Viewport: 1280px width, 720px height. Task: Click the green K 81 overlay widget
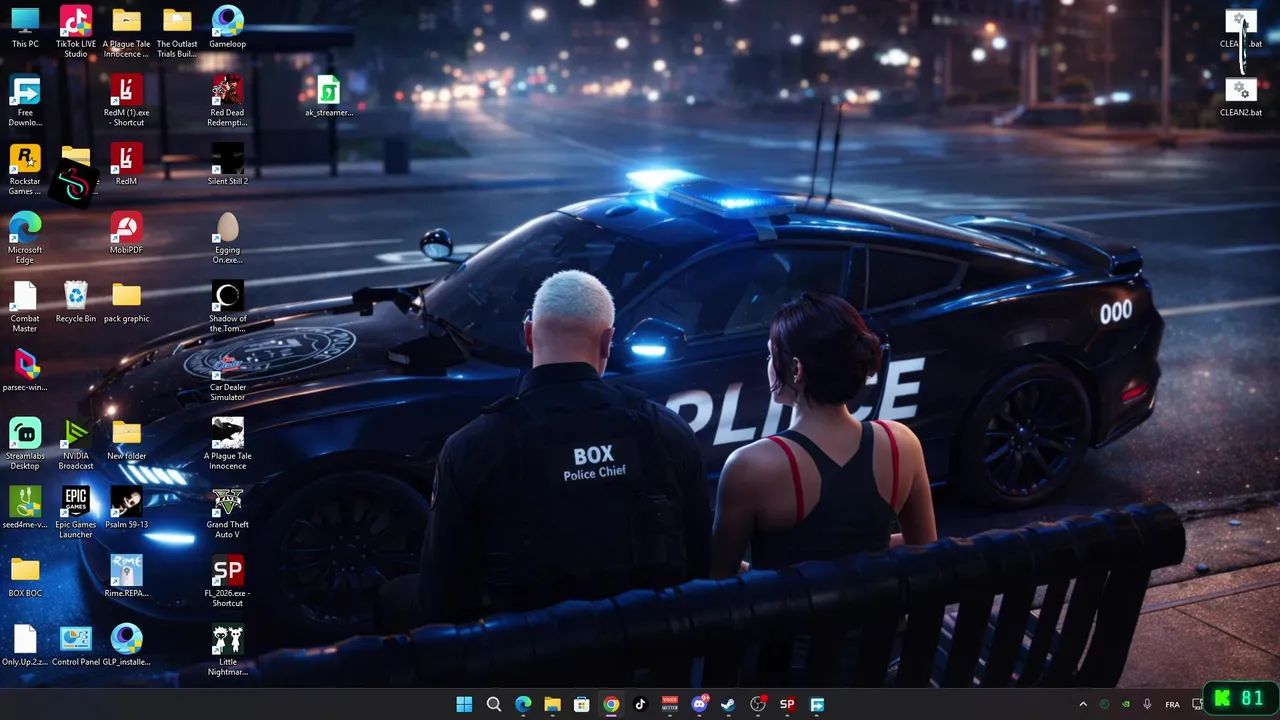tap(1241, 699)
